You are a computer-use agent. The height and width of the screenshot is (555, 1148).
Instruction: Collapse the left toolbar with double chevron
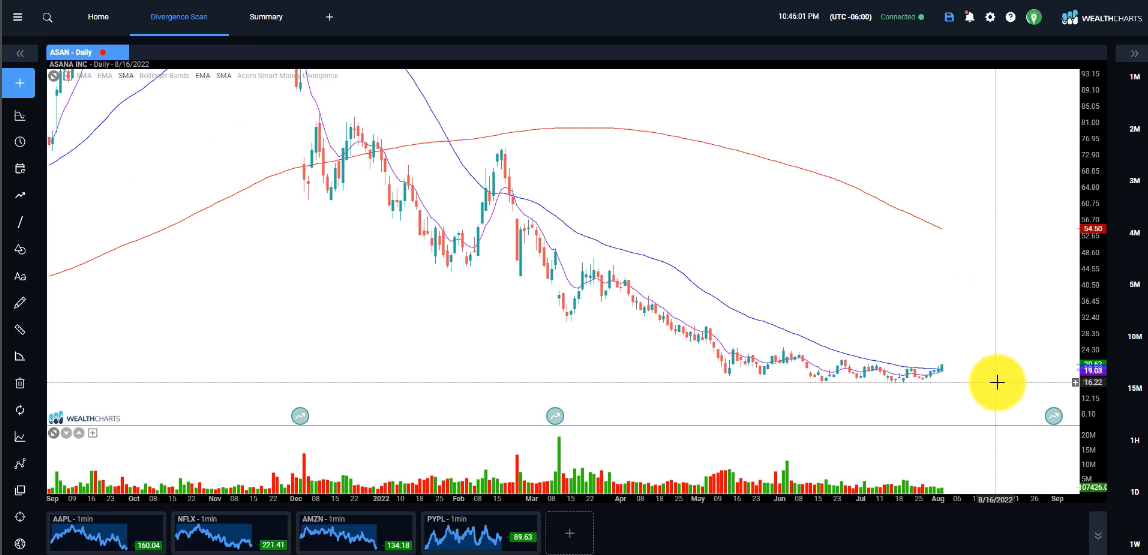coord(20,53)
